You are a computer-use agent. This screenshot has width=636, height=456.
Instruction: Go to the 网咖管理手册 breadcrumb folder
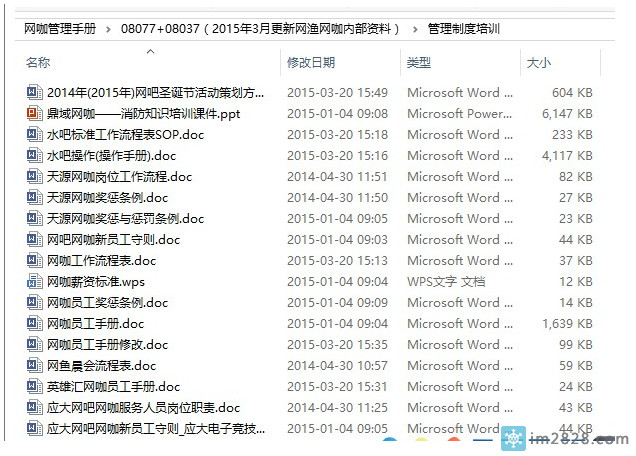click(60, 29)
